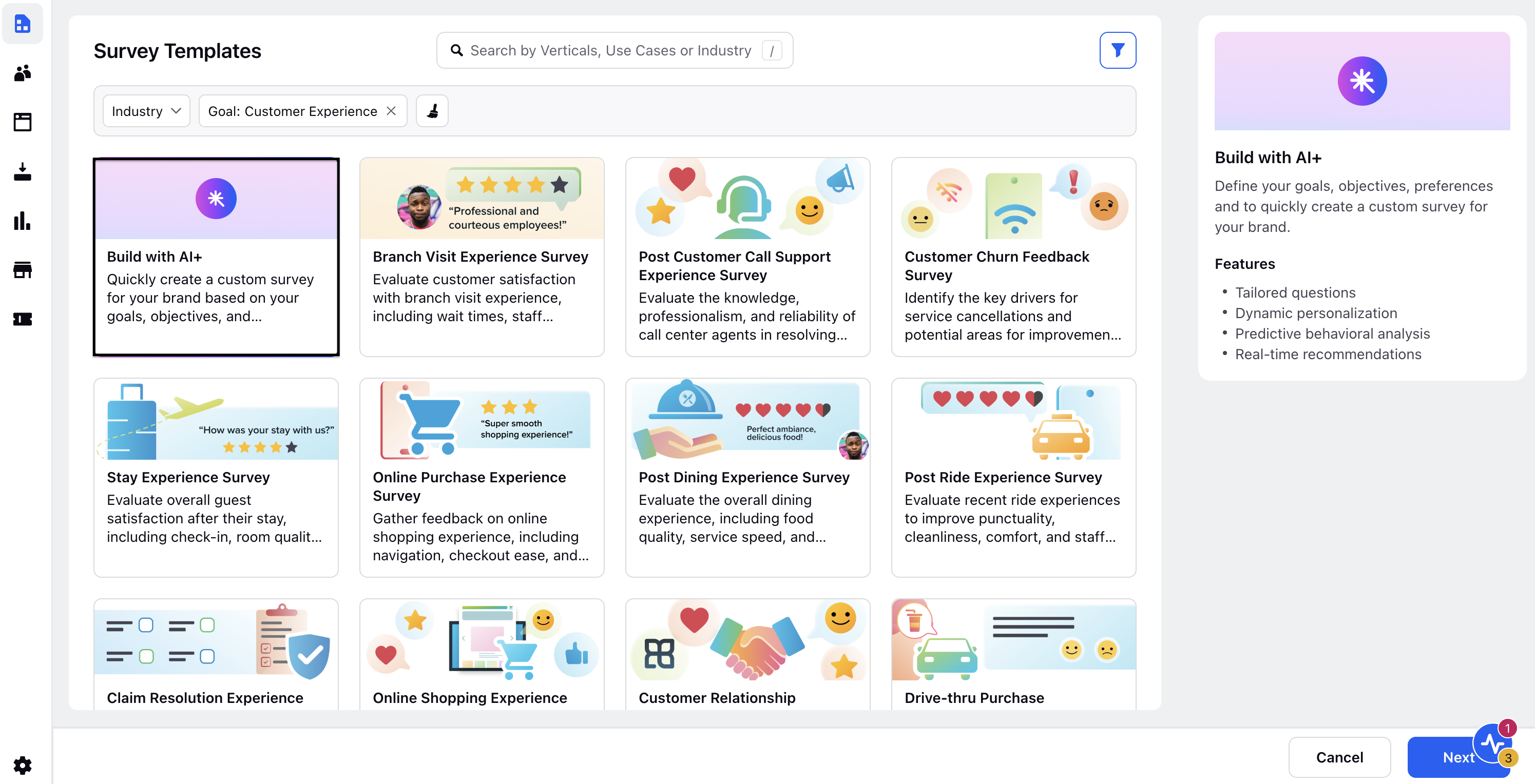Open the activity pulse notification widget
The width and height of the screenshot is (1535, 784).
pyautogui.click(x=1493, y=743)
